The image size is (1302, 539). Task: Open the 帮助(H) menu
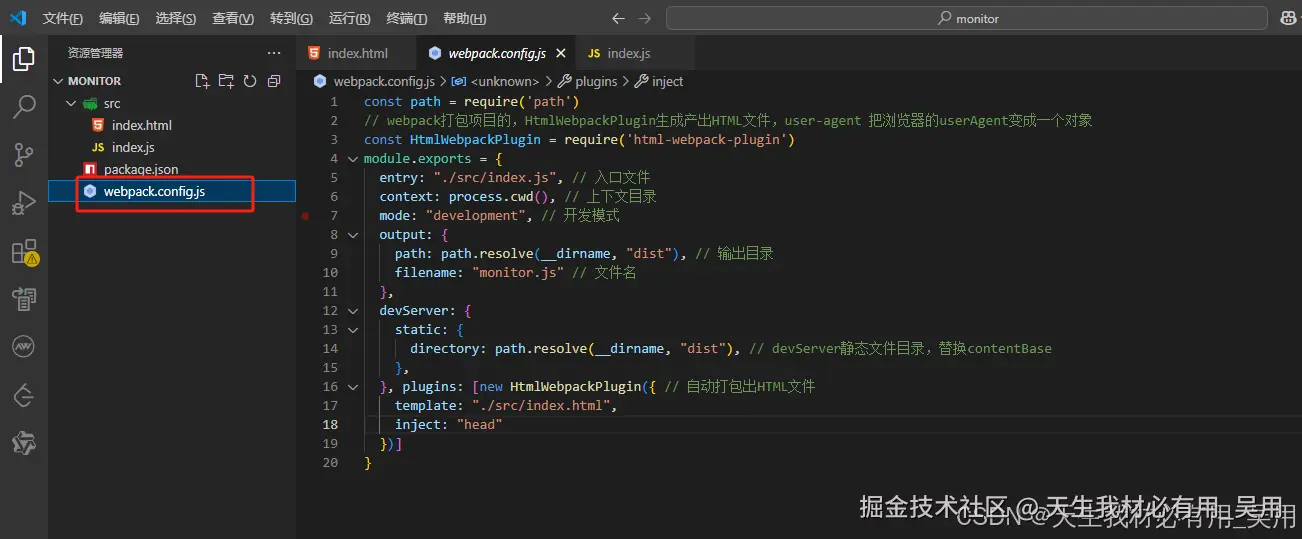(x=464, y=19)
